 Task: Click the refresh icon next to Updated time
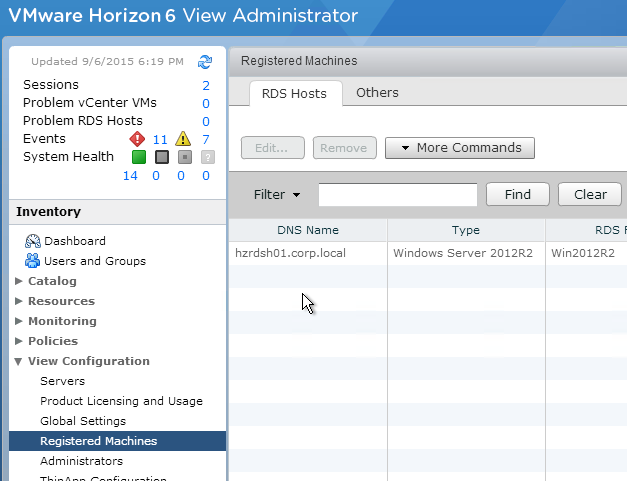point(205,62)
